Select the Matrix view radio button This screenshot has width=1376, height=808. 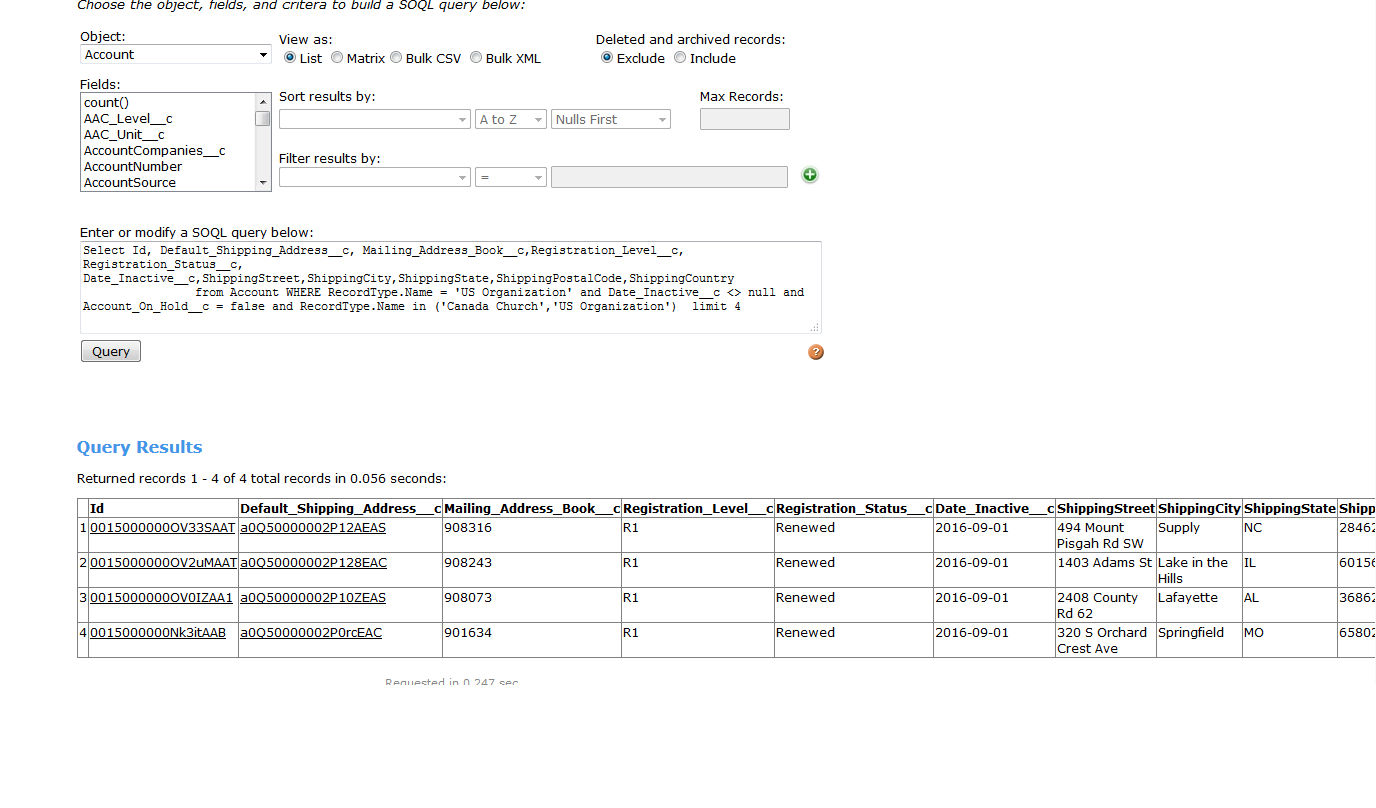(337, 58)
